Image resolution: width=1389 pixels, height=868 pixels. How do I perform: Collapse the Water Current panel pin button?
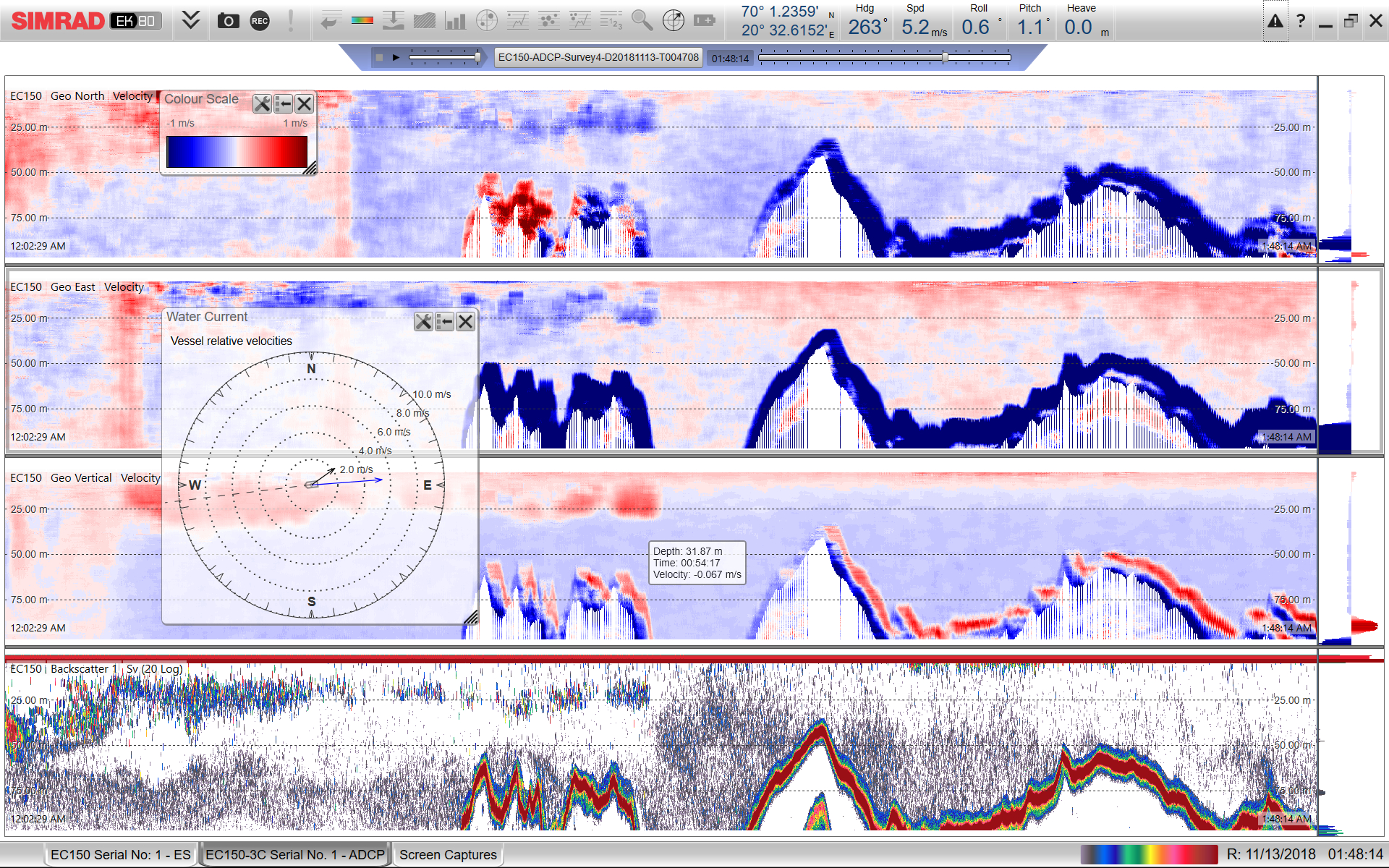[444, 322]
